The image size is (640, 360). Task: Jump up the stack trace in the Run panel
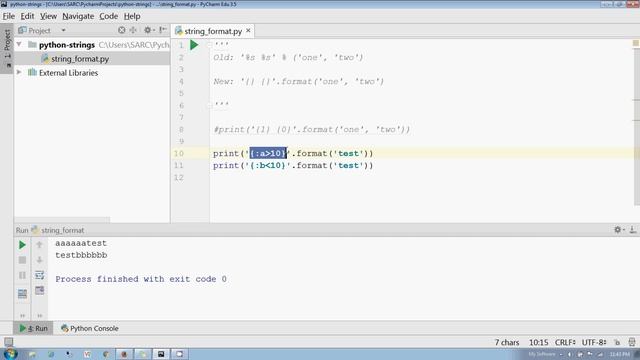point(39,245)
